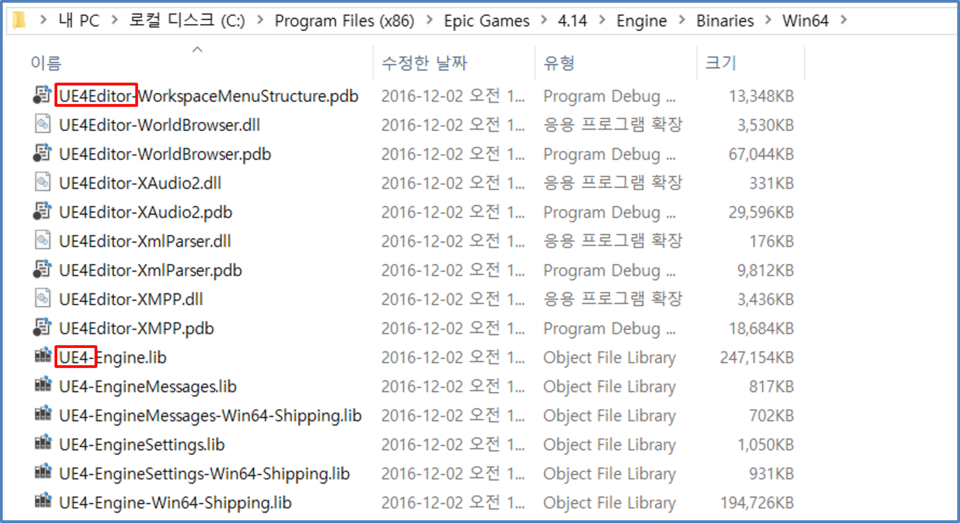Select file UE4-Engine.lib
This screenshot has width=960, height=523.
tap(113, 358)
